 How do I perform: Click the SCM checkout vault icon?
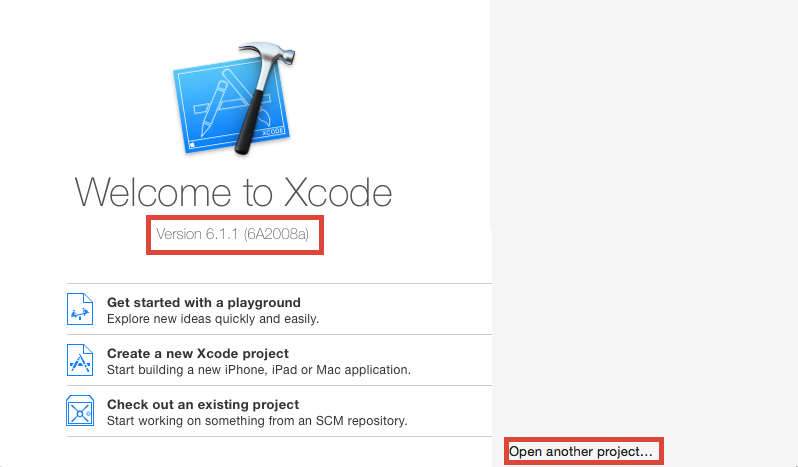click(x=80, y=412)
